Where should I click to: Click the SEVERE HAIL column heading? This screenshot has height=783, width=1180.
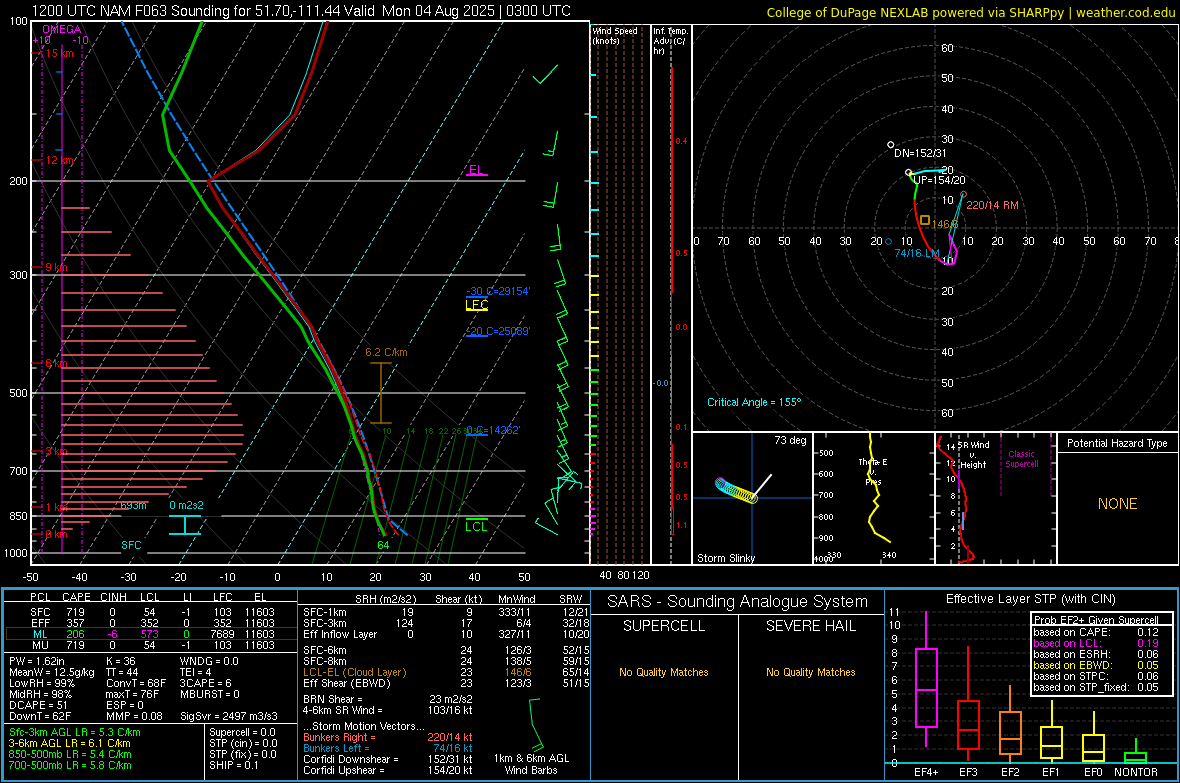point(810,626)
